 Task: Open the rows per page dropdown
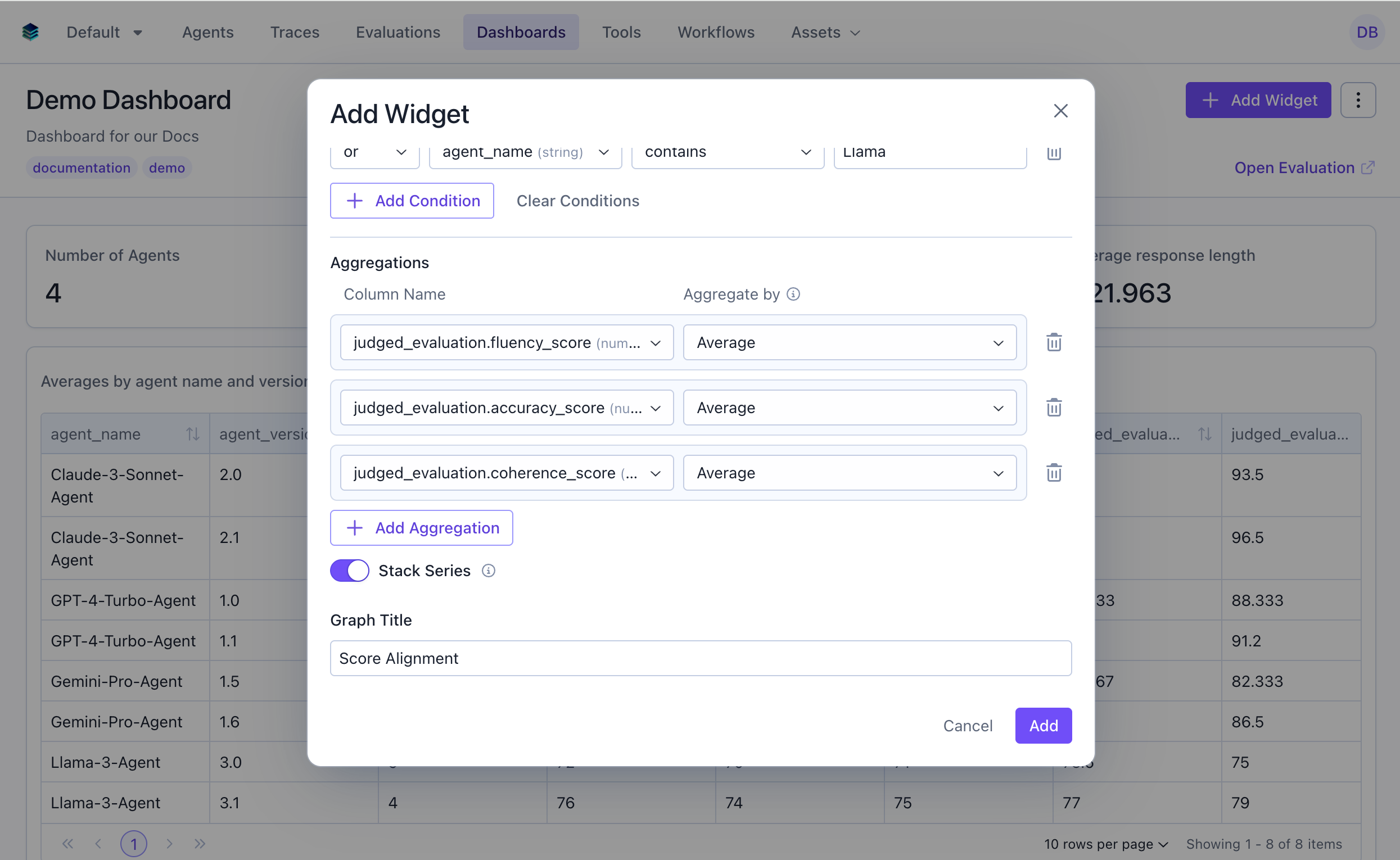1103,844
